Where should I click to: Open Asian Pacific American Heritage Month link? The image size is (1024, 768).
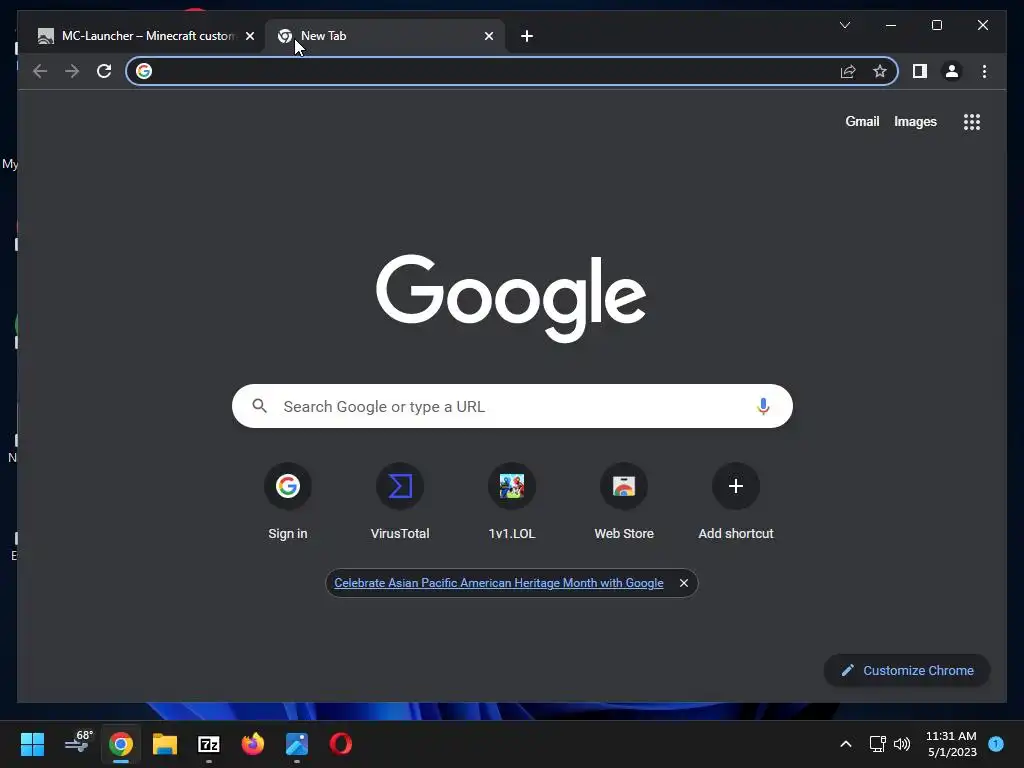coord(498,583)
